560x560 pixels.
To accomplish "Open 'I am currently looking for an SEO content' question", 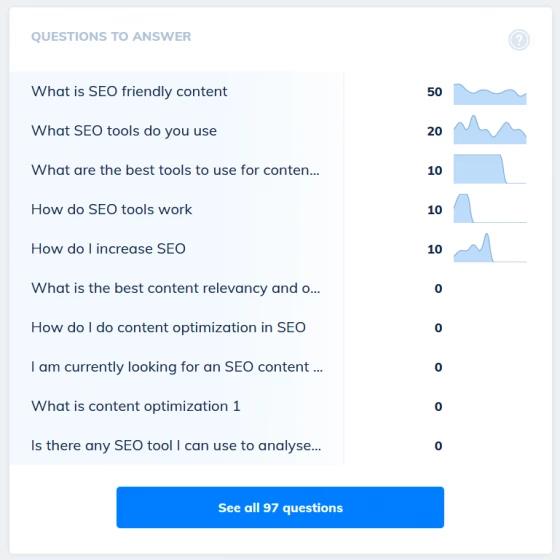I will pos(177,367).
